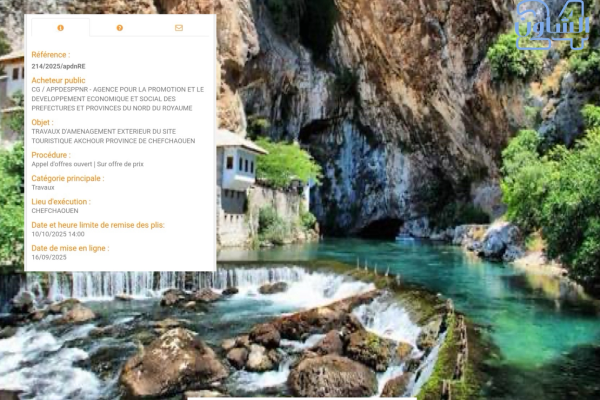Open the question mark help tab

click(x=120, y=28)
